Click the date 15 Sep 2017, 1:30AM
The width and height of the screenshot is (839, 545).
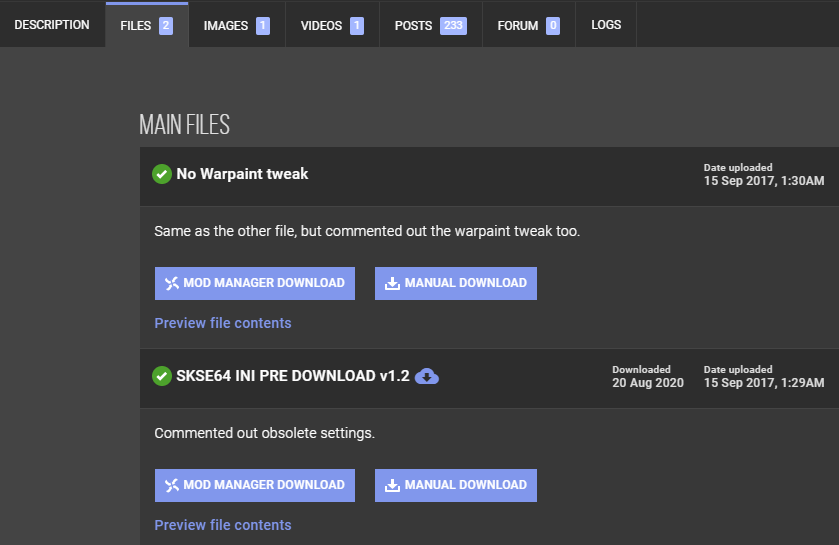pos(764,181)
